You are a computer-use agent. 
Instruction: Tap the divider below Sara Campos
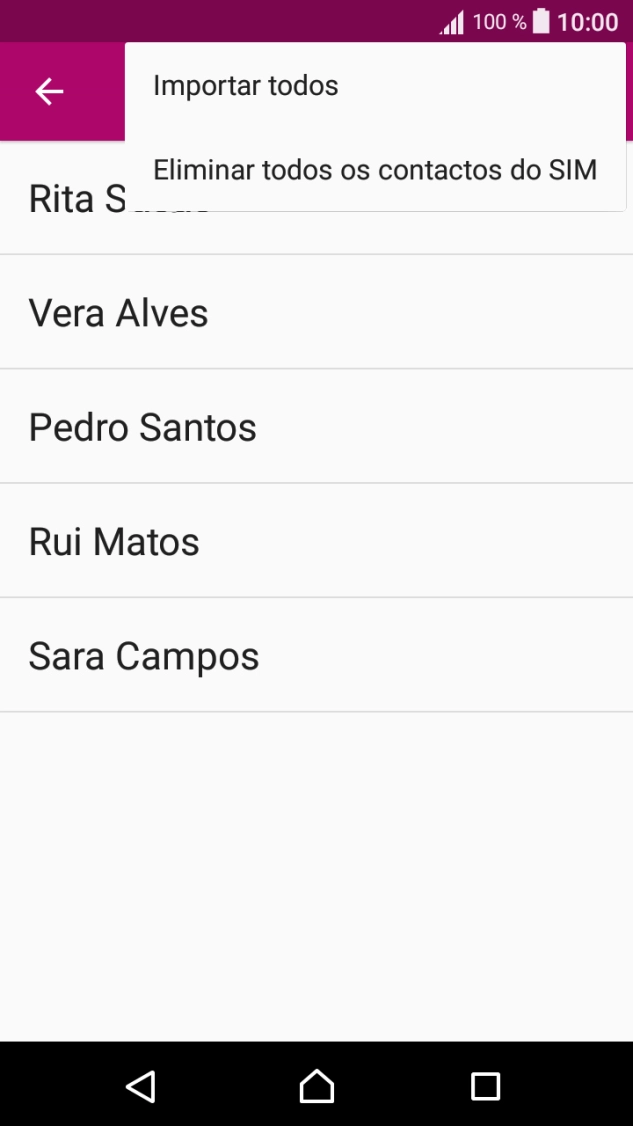316,712
